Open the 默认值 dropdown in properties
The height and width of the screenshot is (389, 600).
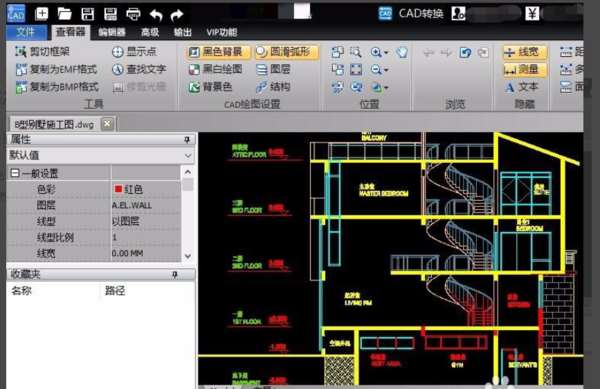[x=188, y=155]
